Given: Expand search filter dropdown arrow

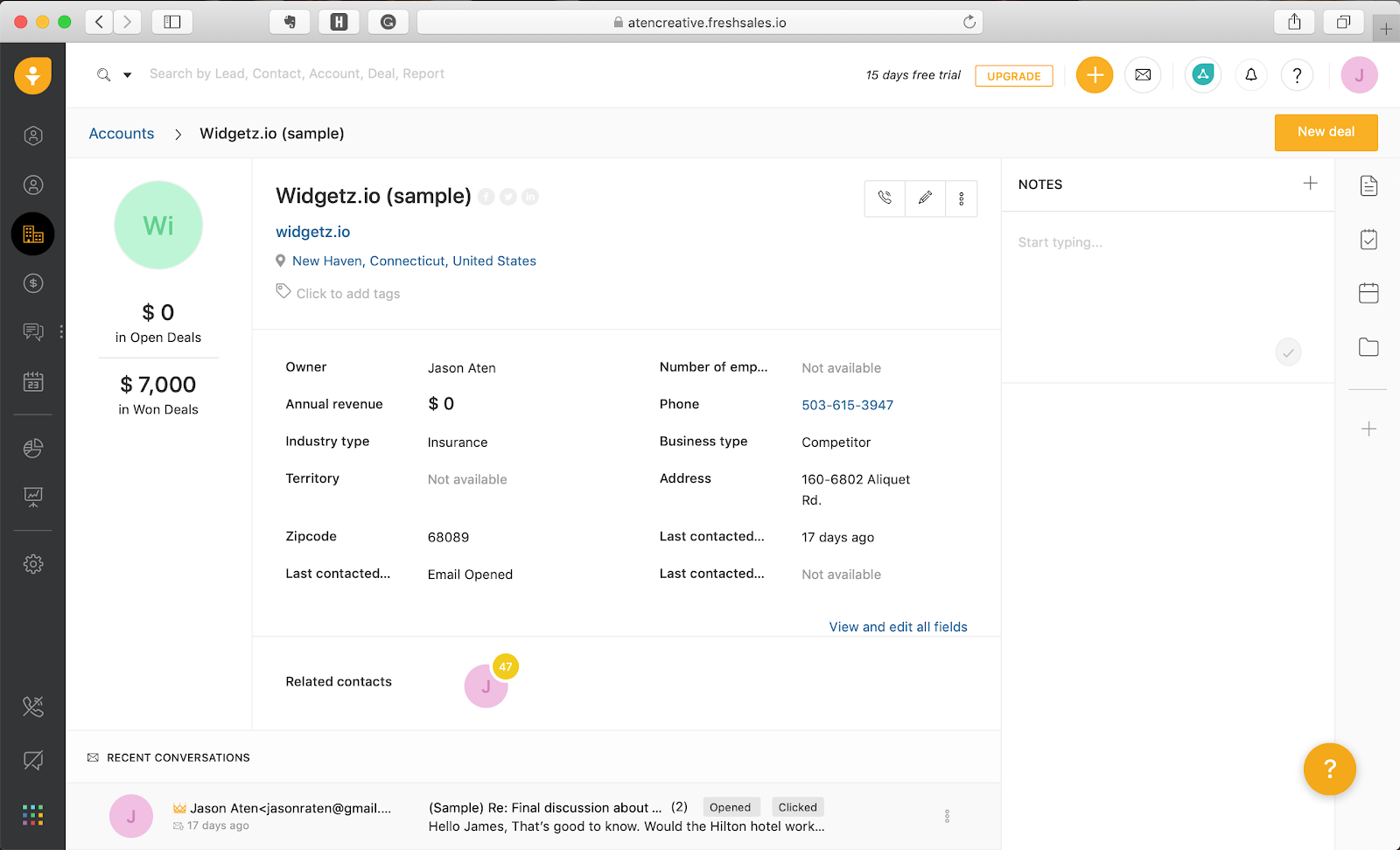Looking at the screenshot, I should 128,75.
